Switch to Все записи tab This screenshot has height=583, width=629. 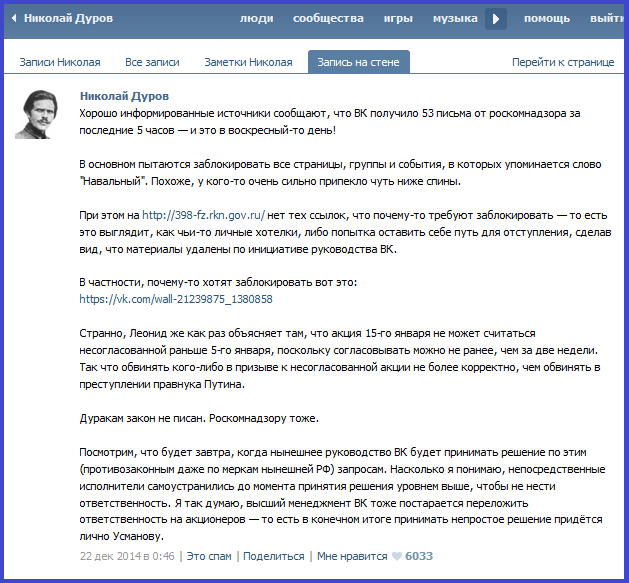pyautogui.click(x=152, y=62)
